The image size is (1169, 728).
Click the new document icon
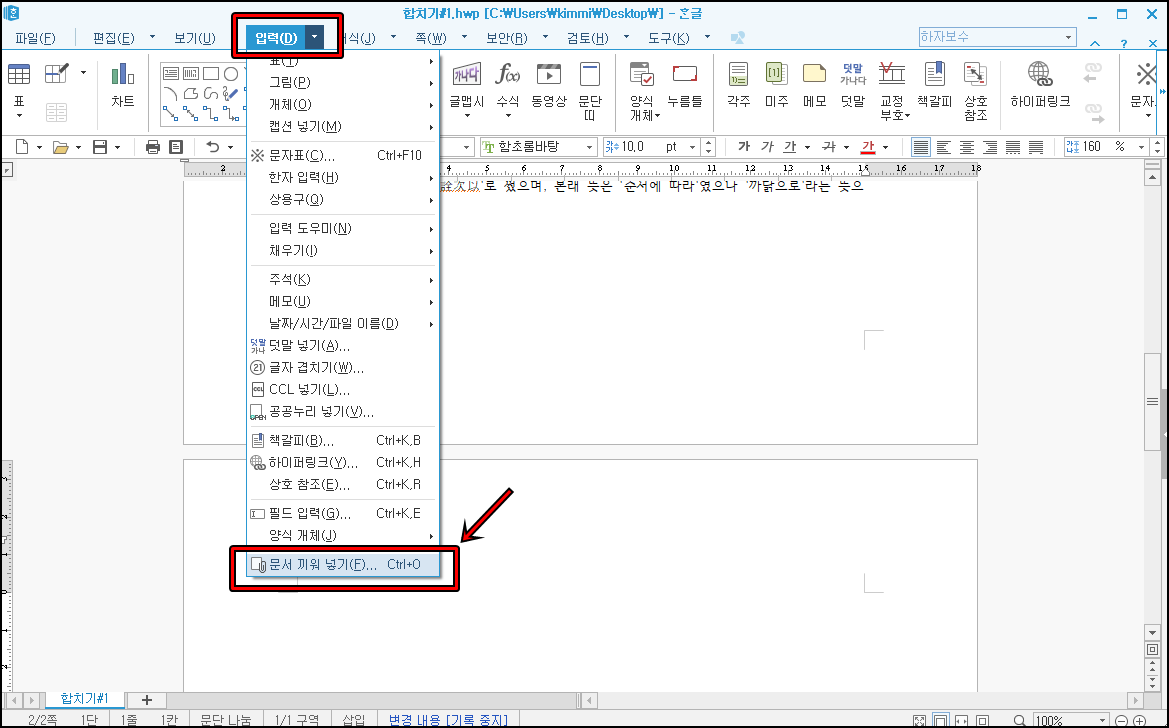(x=22, y=147)
